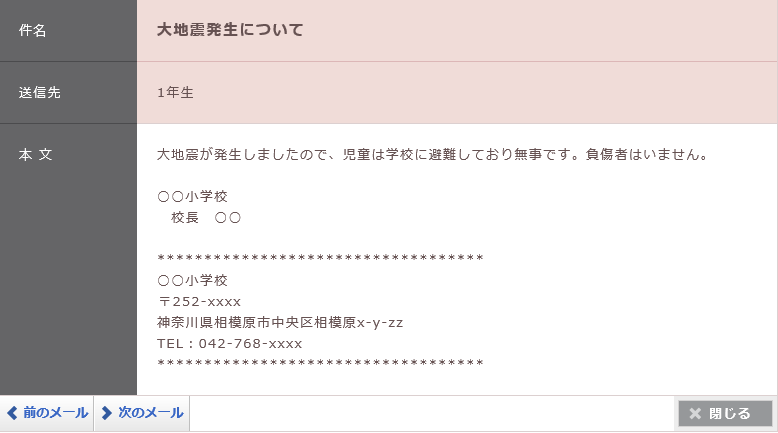Viewport: 778px width, 433px height.
Task: Click the right chevron icon for next mail
Action: click(x=106, y=413)
